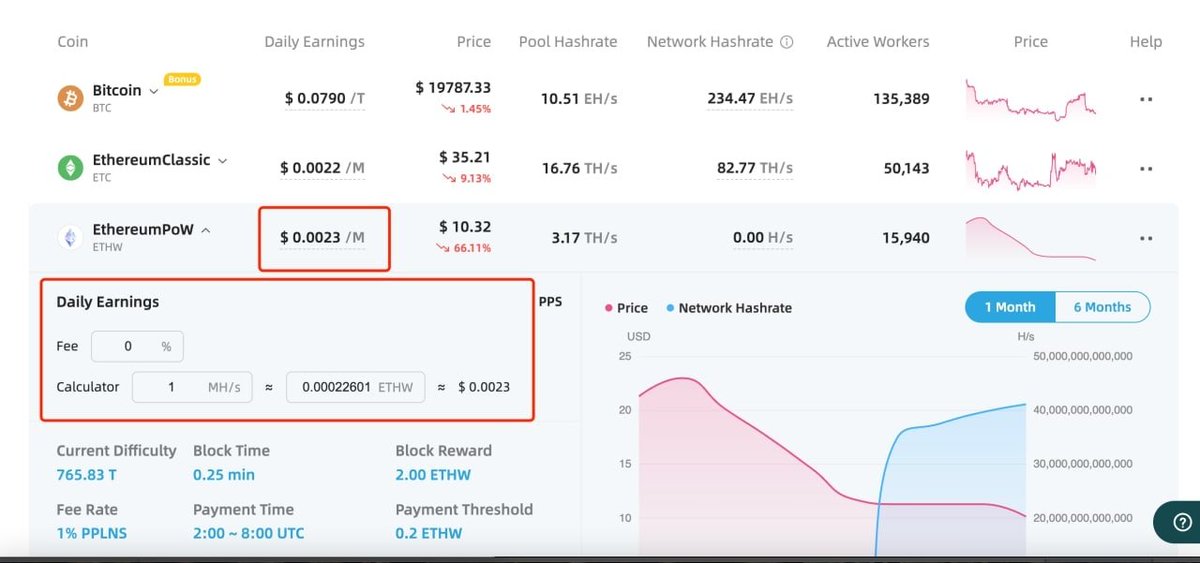Toggle the Network Hashrate series in legend
This screenshot has height=563, width=1200.
click(728, 308)
